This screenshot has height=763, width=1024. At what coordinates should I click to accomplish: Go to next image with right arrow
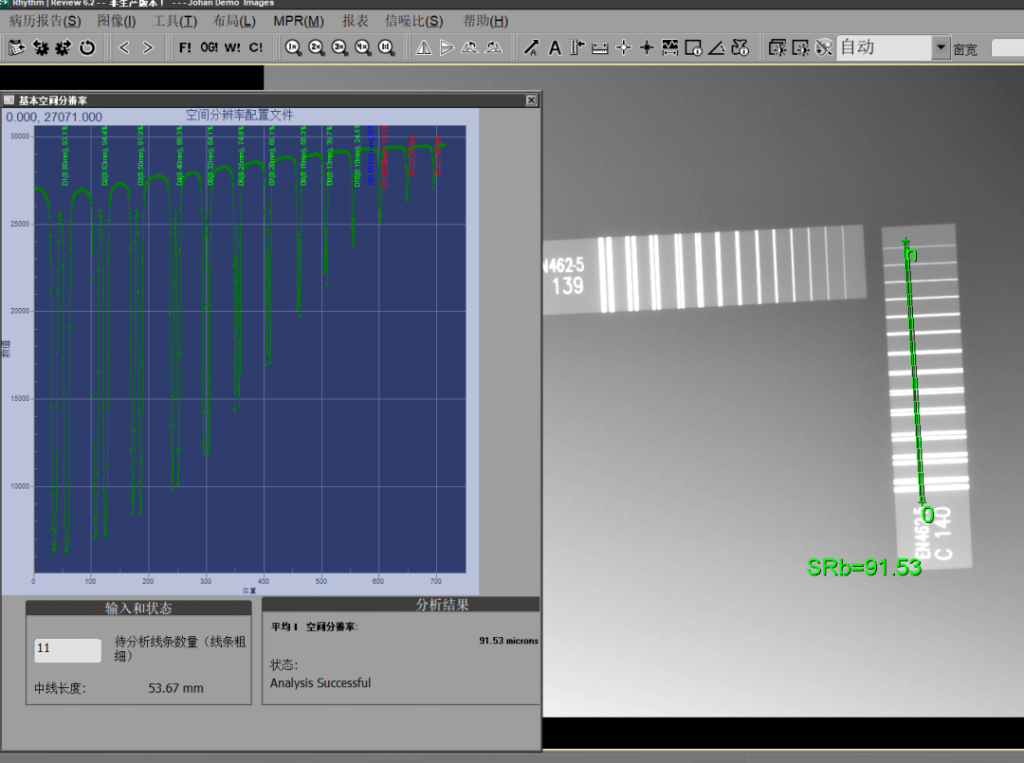tap(148, 47)
